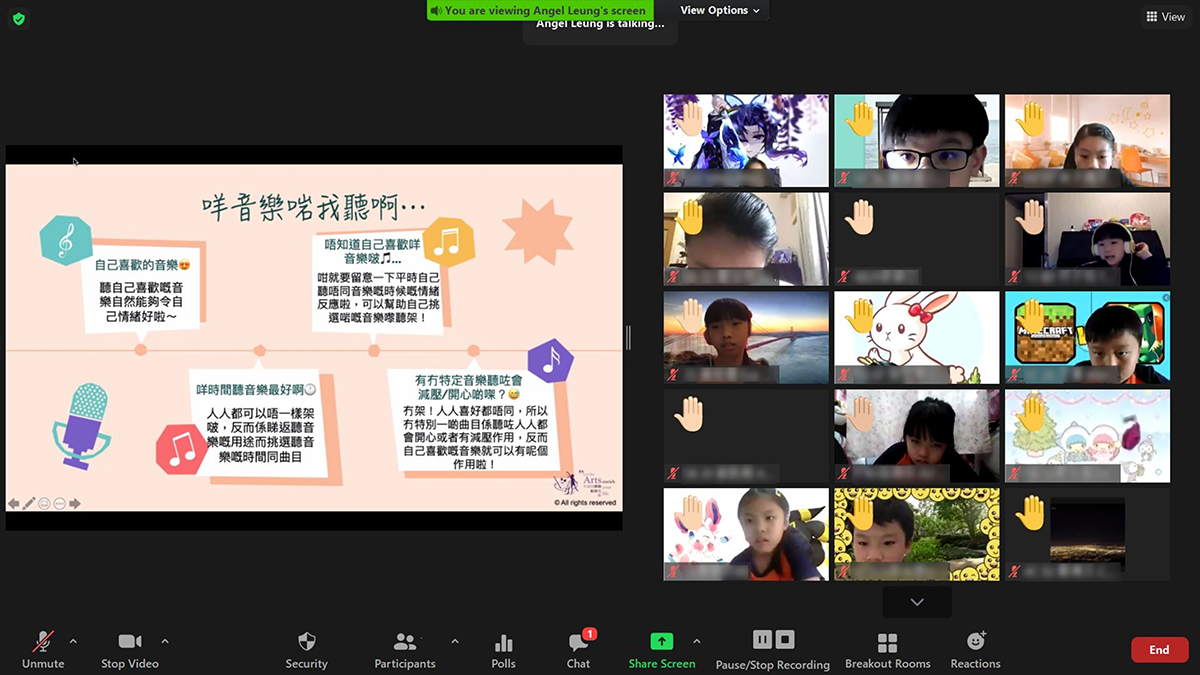1200x675 pixels.
Task: Open the Security shield options
Action: coord(306,650)
